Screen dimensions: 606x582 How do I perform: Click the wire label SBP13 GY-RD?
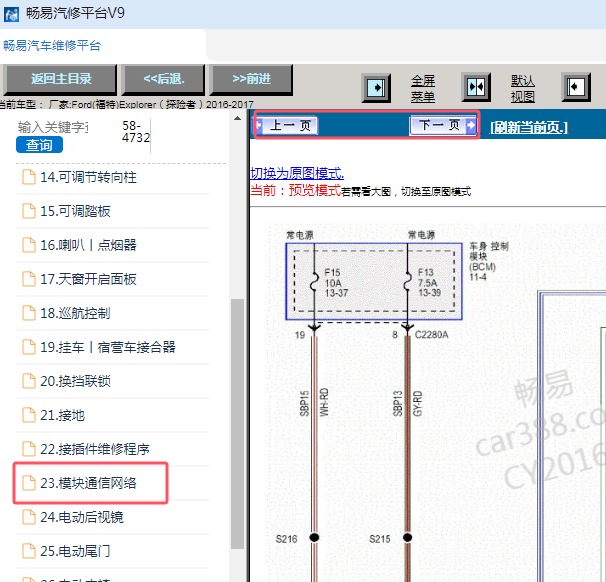click(x=407, y=403)
